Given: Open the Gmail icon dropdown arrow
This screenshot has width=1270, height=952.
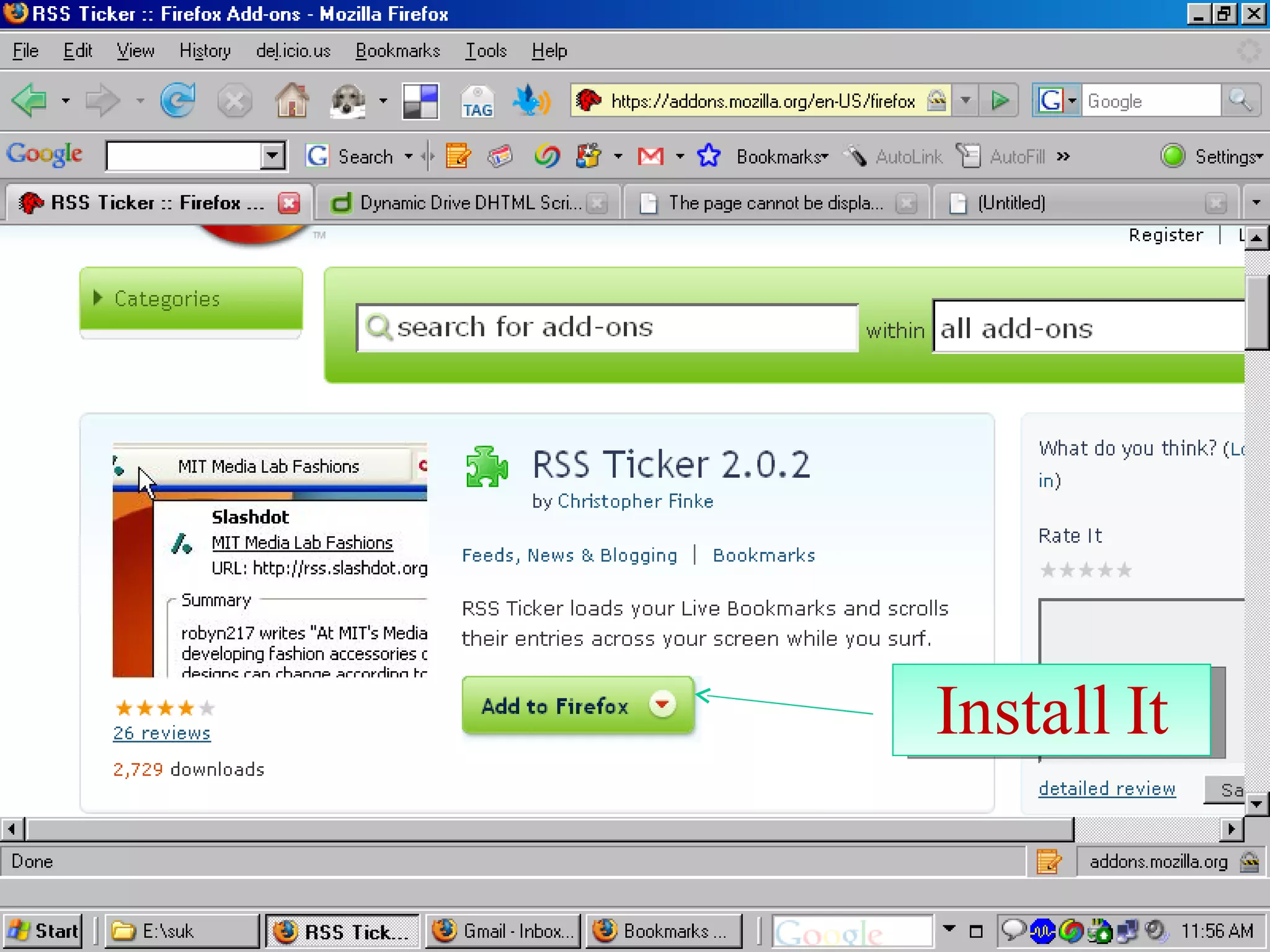Looking at the screenshot, I should pyautogui.click(x=680, y=156).
